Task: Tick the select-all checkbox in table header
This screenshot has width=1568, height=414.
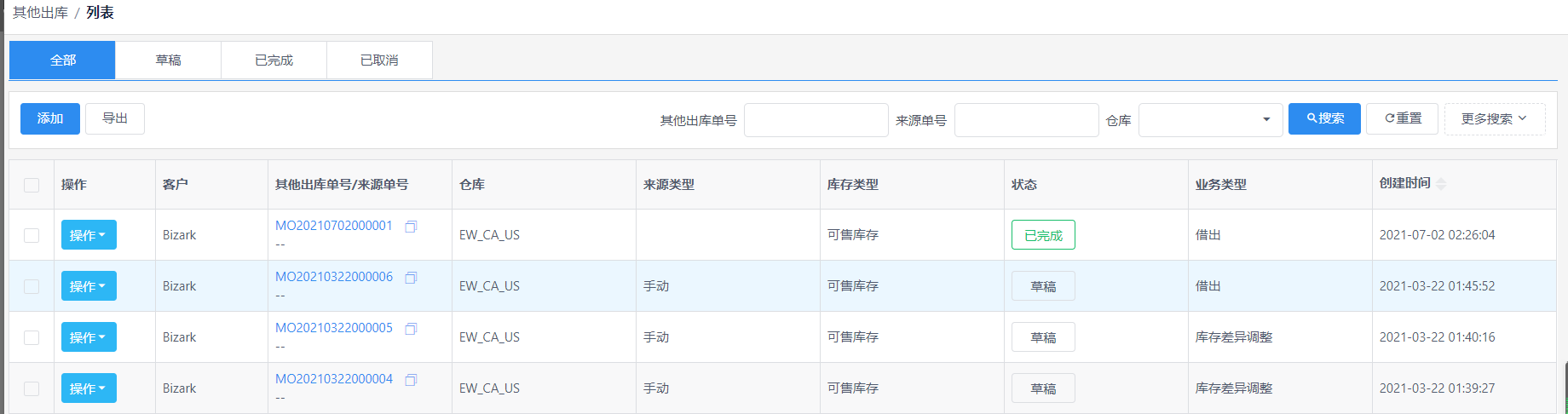Action: coord(32,185)
